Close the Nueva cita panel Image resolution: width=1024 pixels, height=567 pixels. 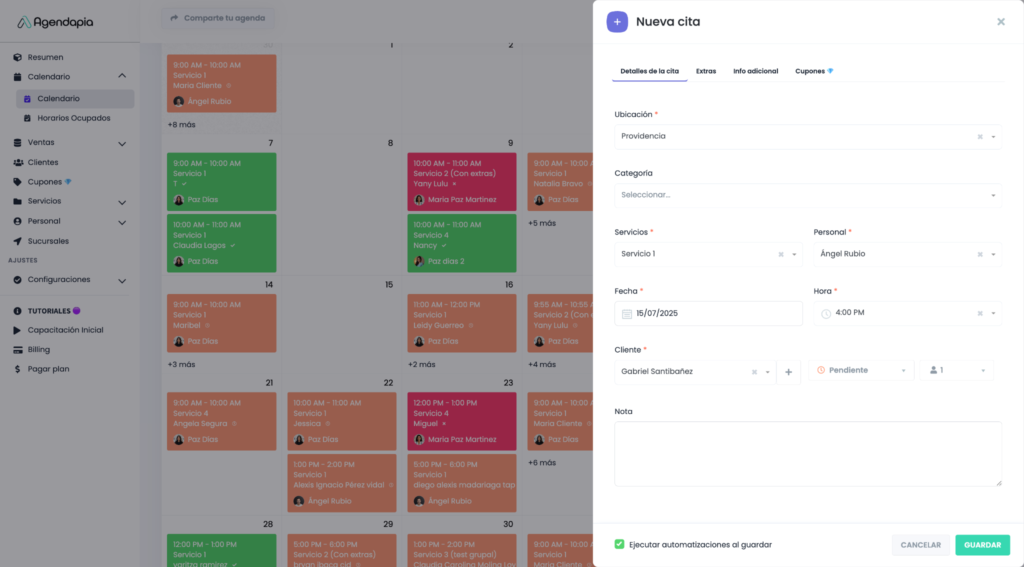click(x=1000, y=22)
